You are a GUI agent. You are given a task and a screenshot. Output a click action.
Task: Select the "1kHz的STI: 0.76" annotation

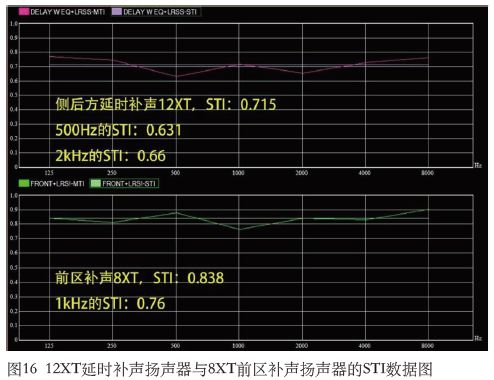(x=110, y=303)
